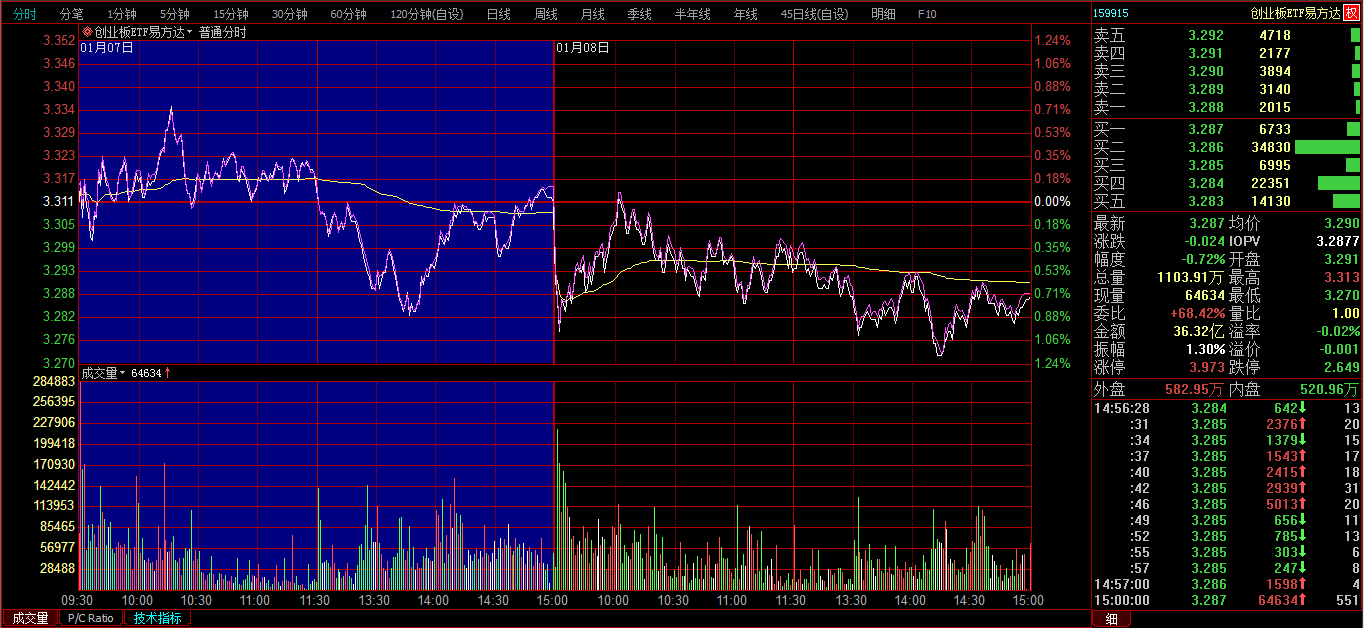Screen dimensions: 1364x628
Task: Select the 1分钟 period
Action: pyautogui.click(x=122, y=14)
